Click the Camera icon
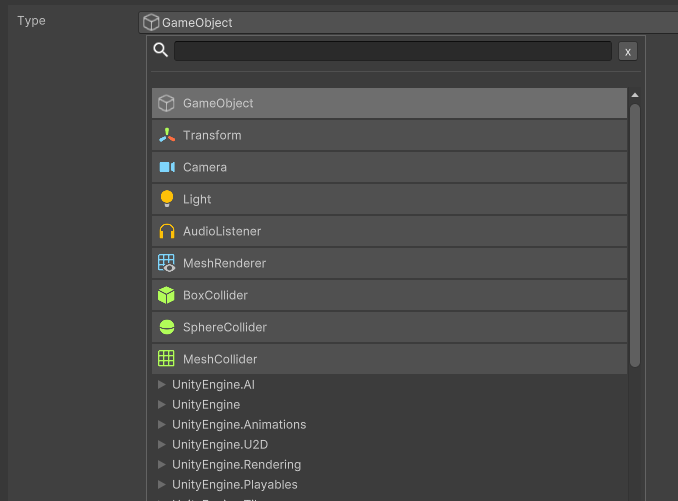Image resolution: width=678 pixels, height=501 pixels. 167,167
